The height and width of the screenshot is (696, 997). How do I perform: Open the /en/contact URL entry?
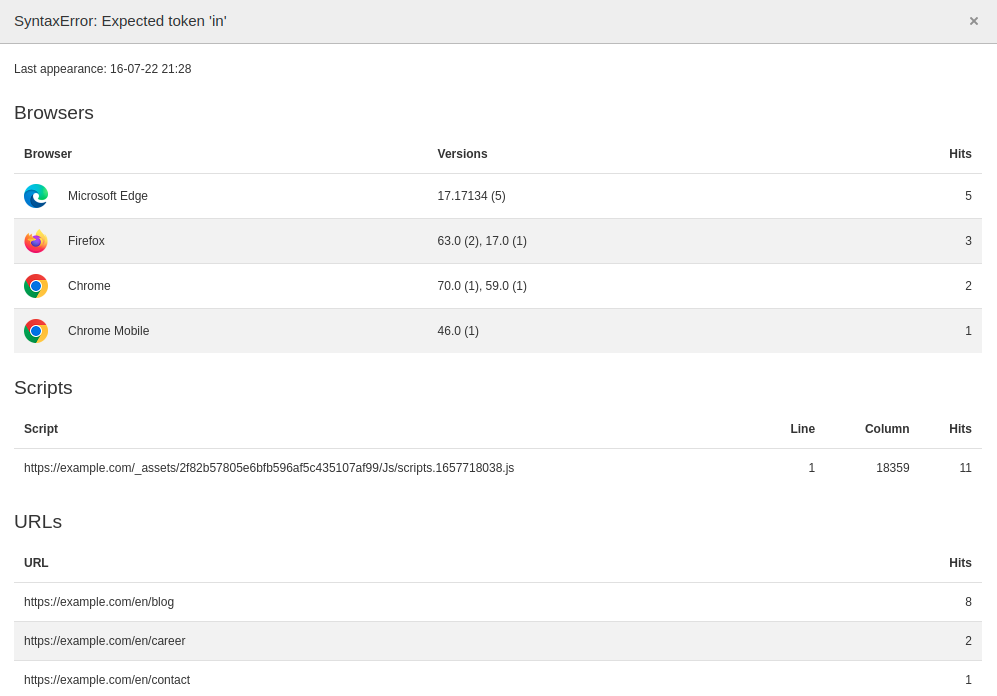tap(106, 680)
